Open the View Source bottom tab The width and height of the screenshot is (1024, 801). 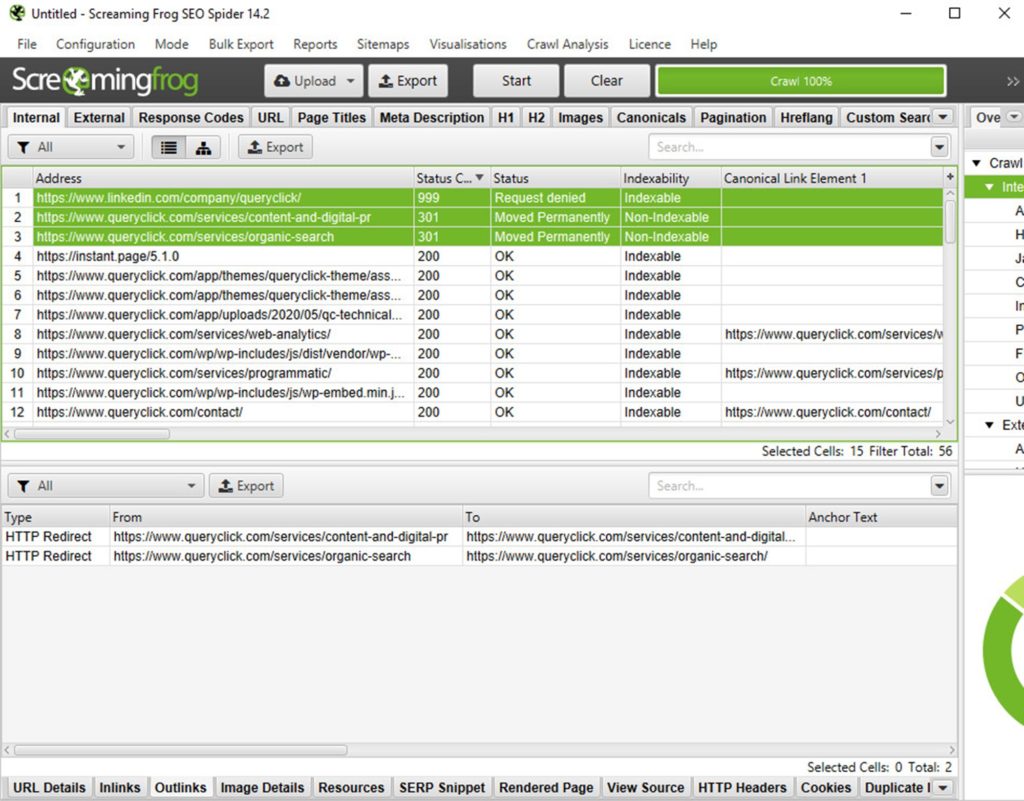tap(645, 787)
